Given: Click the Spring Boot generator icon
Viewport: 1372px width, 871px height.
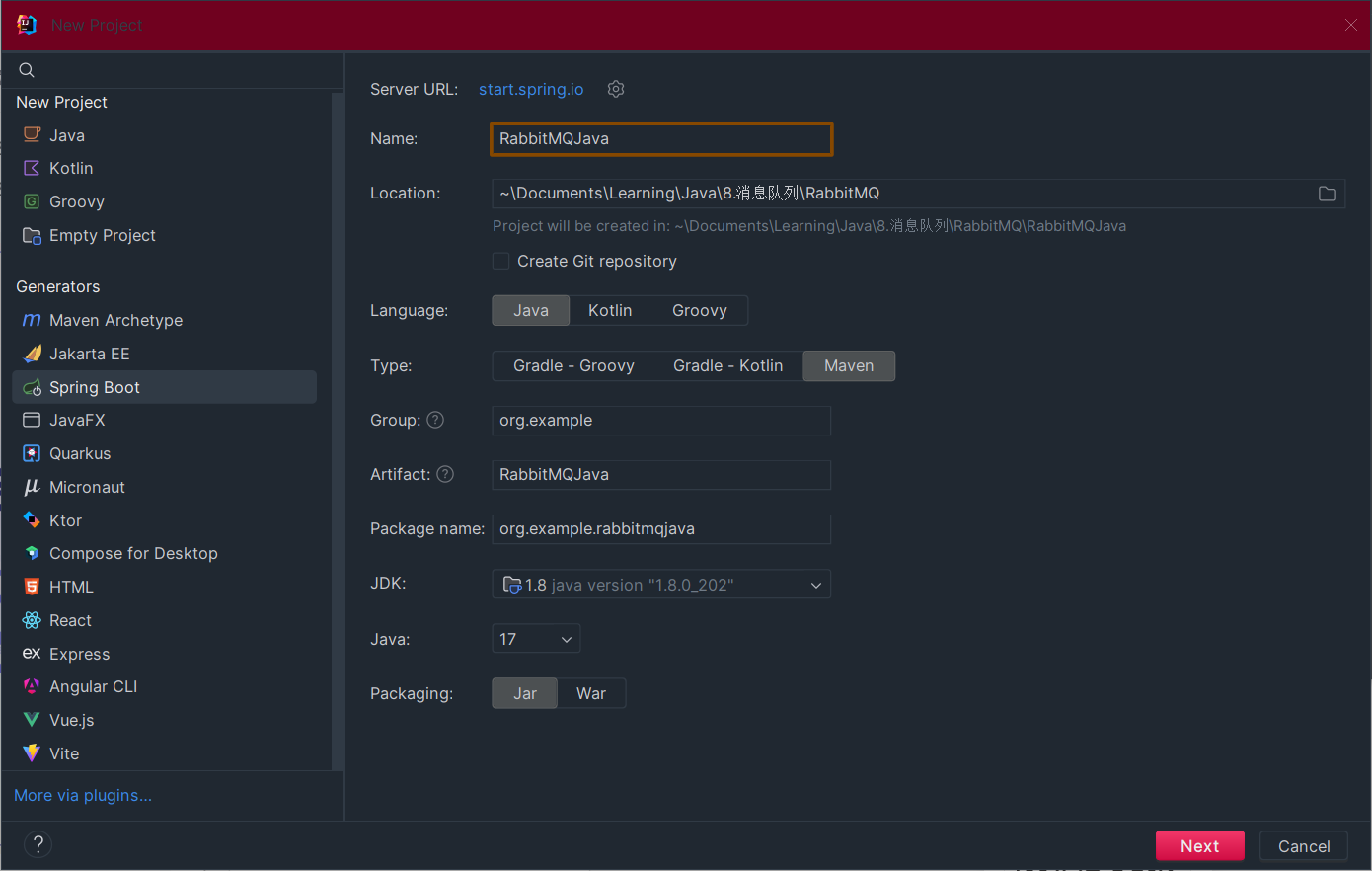Looking at the screenshot, I should pos(32,387).
